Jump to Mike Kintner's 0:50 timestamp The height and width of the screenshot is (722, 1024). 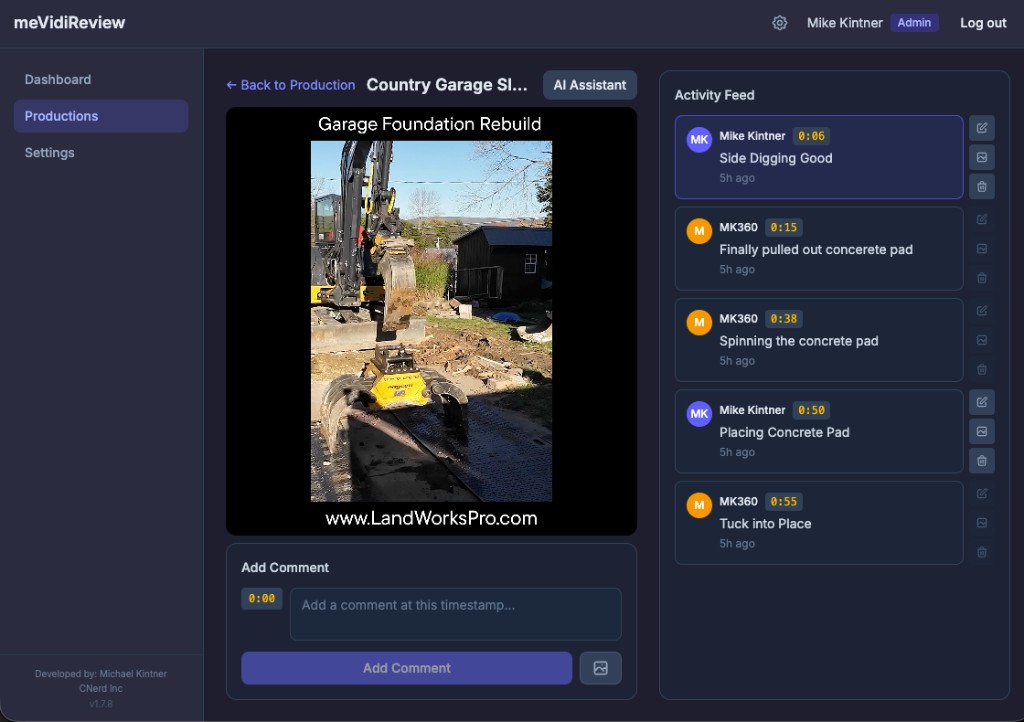[811, 410]
